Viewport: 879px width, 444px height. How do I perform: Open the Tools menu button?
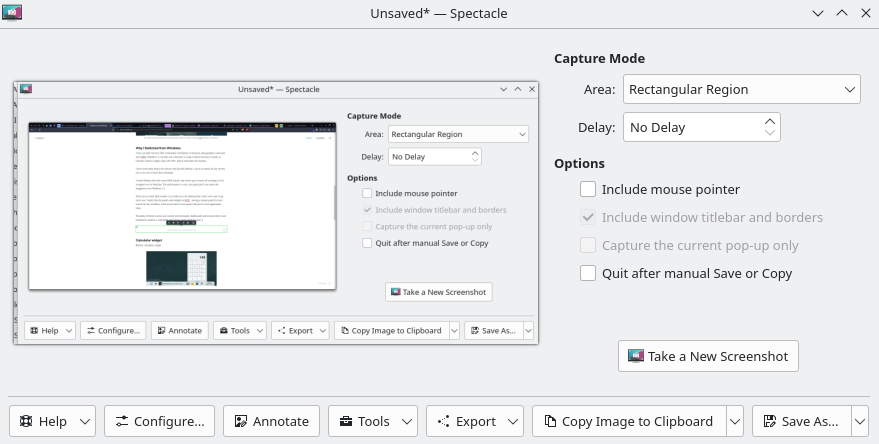tap(372, 421)
